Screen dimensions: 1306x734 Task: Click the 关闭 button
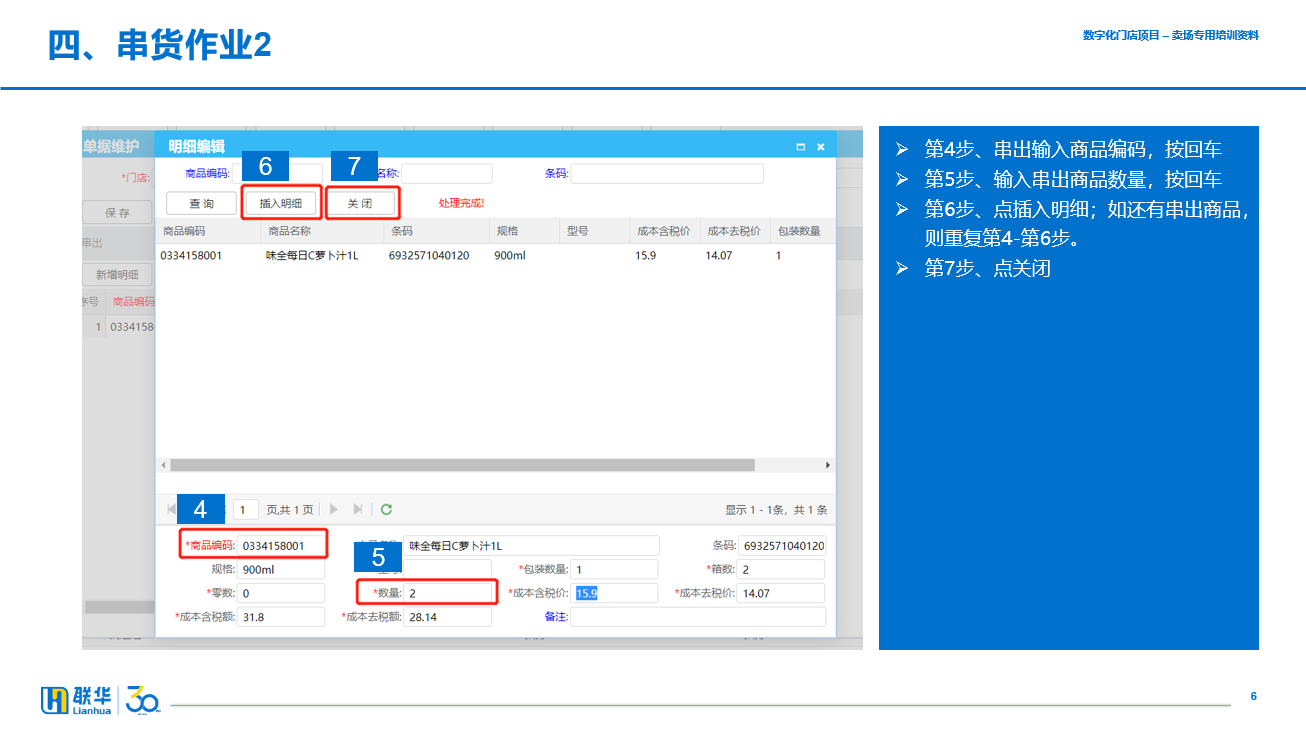[x=360, y=203]
